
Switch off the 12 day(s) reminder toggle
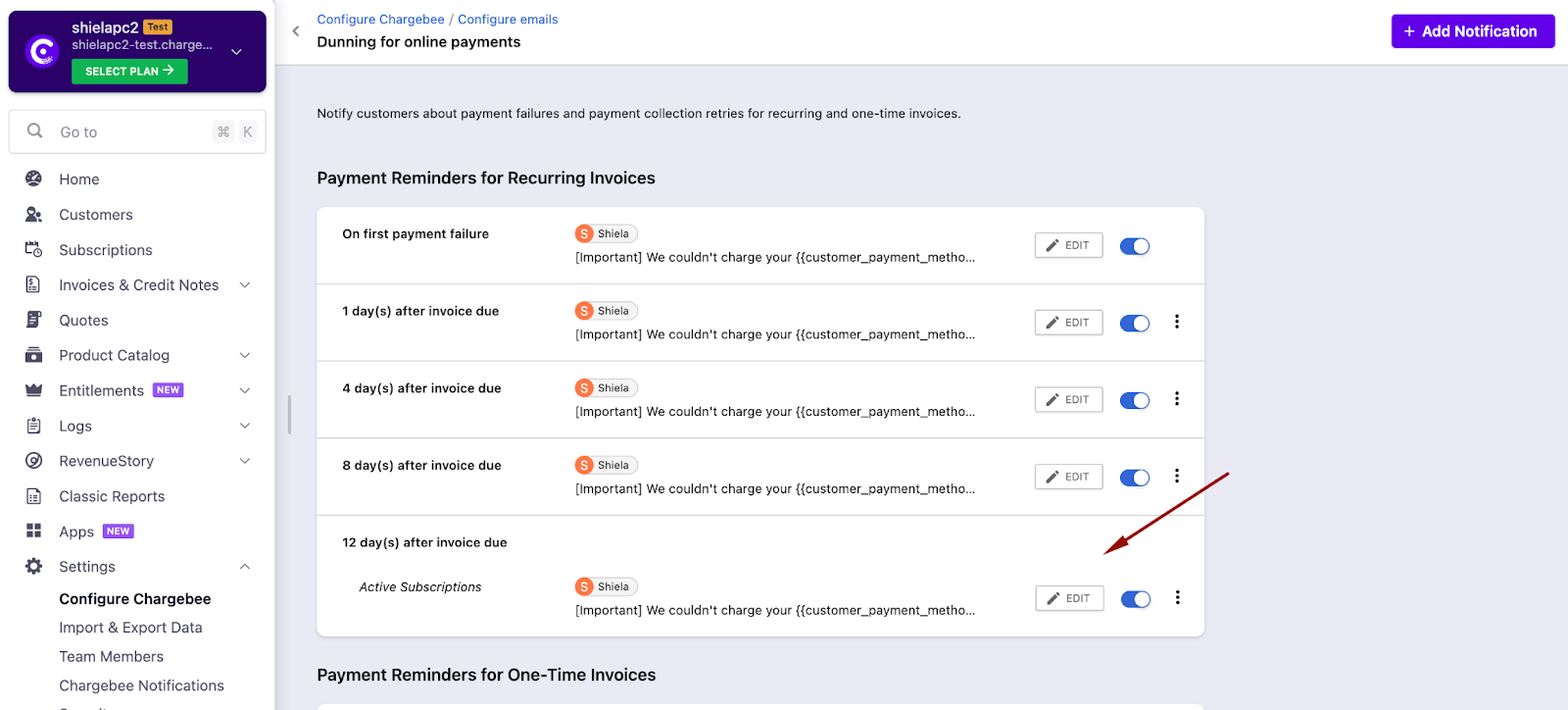[x=1136, y=599]
